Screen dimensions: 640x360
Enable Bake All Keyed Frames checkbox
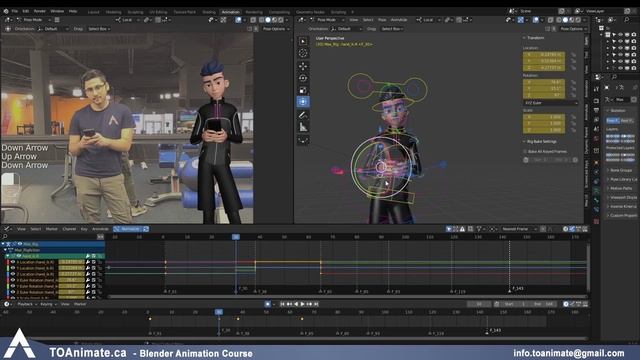(x=525, y=151)
